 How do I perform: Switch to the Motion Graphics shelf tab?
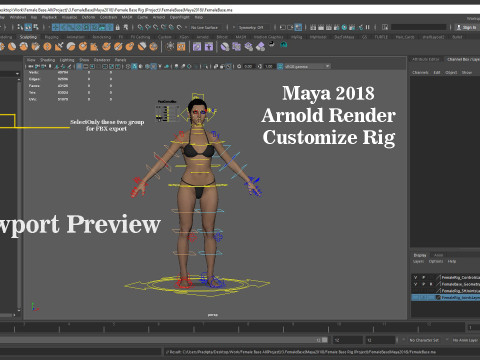click(x=268, y=37)
